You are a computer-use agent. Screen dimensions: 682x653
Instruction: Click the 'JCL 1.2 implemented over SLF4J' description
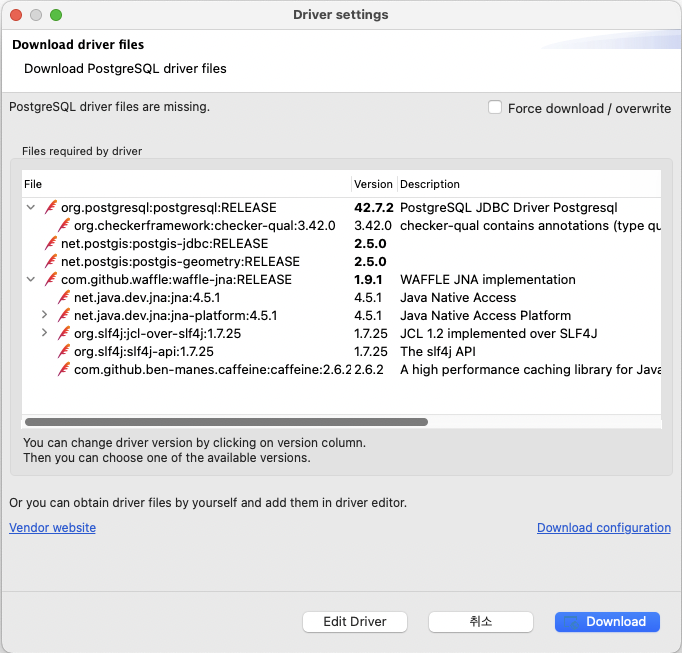(x=498, y=334)
